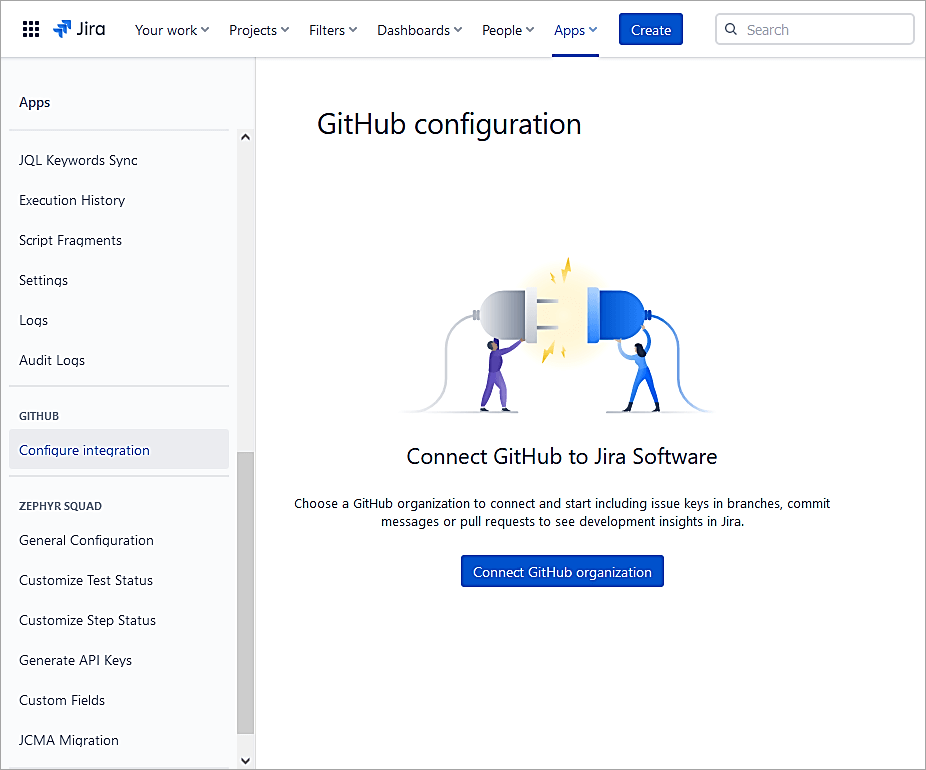Click inside the Search input field
The width and height of the screenshot is (926, 770).
pyautogui.click(x=810, y=29)
